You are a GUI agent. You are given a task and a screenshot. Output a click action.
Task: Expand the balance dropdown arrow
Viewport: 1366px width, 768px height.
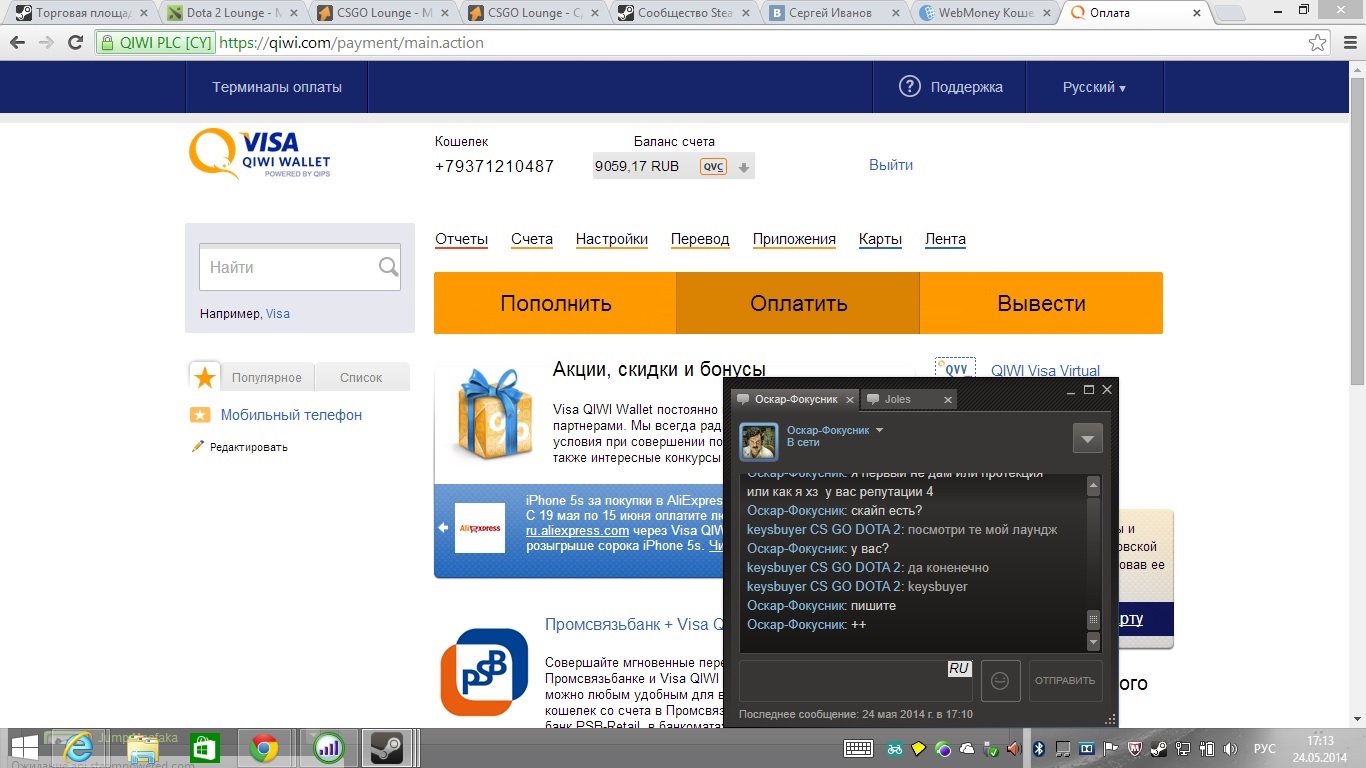(x=743, y=167)
